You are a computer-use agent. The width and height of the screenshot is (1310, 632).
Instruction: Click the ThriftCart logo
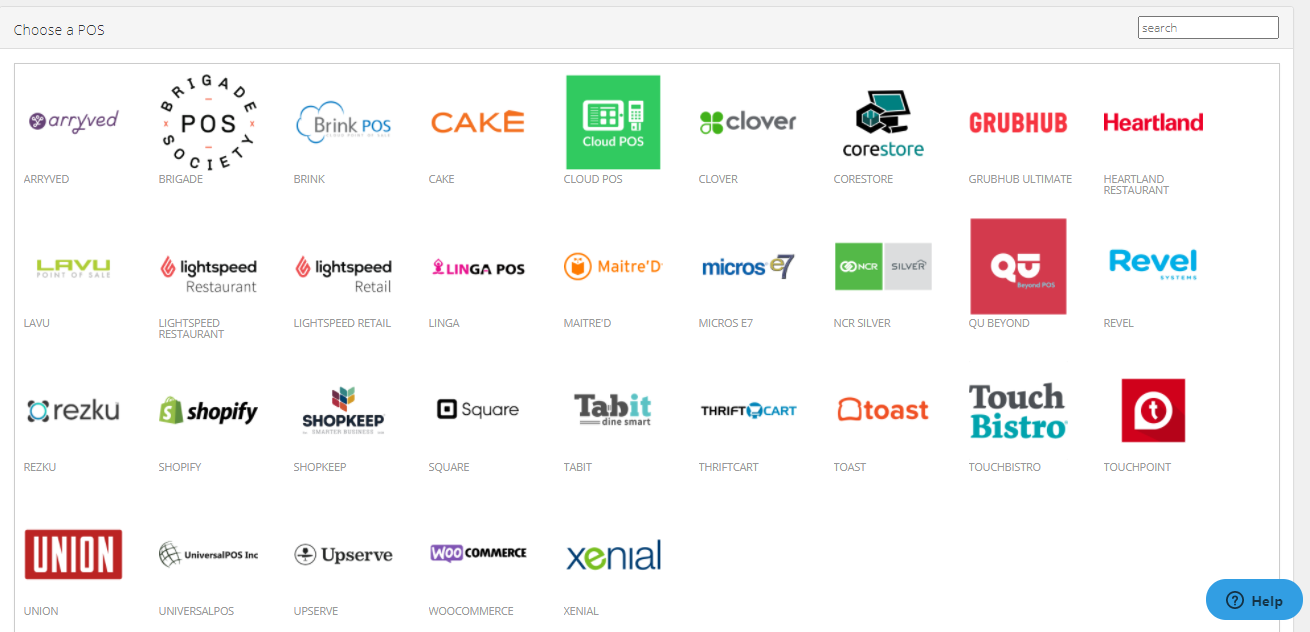pyautogui.click(x=748, y=410)
